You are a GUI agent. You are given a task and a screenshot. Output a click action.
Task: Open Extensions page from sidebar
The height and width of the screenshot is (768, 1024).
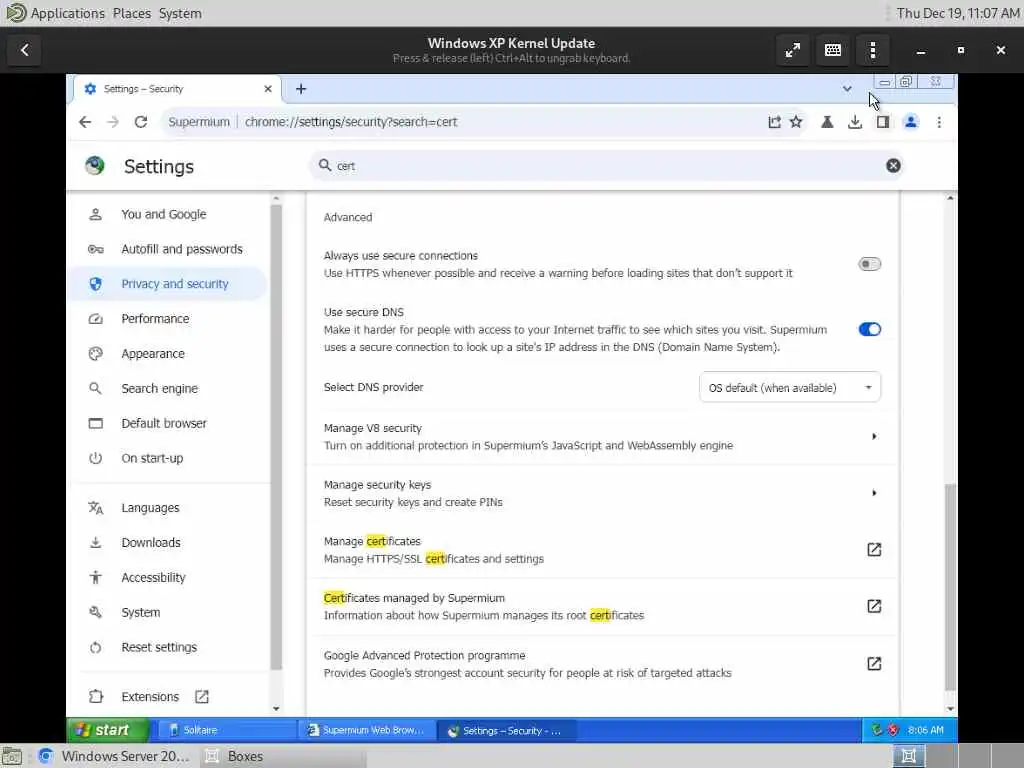[x=150, y=697]
